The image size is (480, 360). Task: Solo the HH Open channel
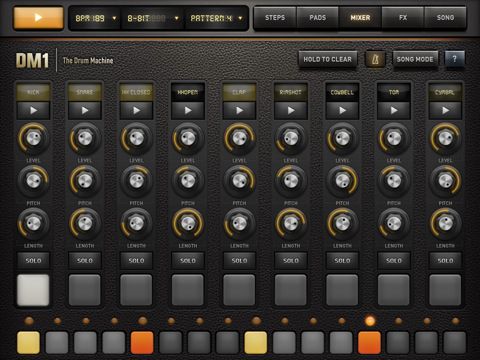[x=188, y=260]
